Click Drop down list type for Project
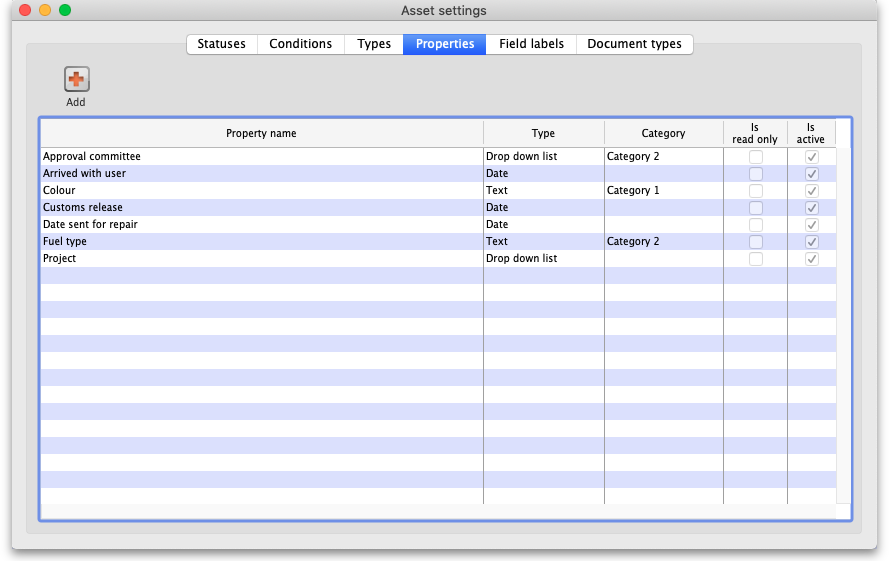The height and width of the screenshot is (561, 889). [521, 259]
